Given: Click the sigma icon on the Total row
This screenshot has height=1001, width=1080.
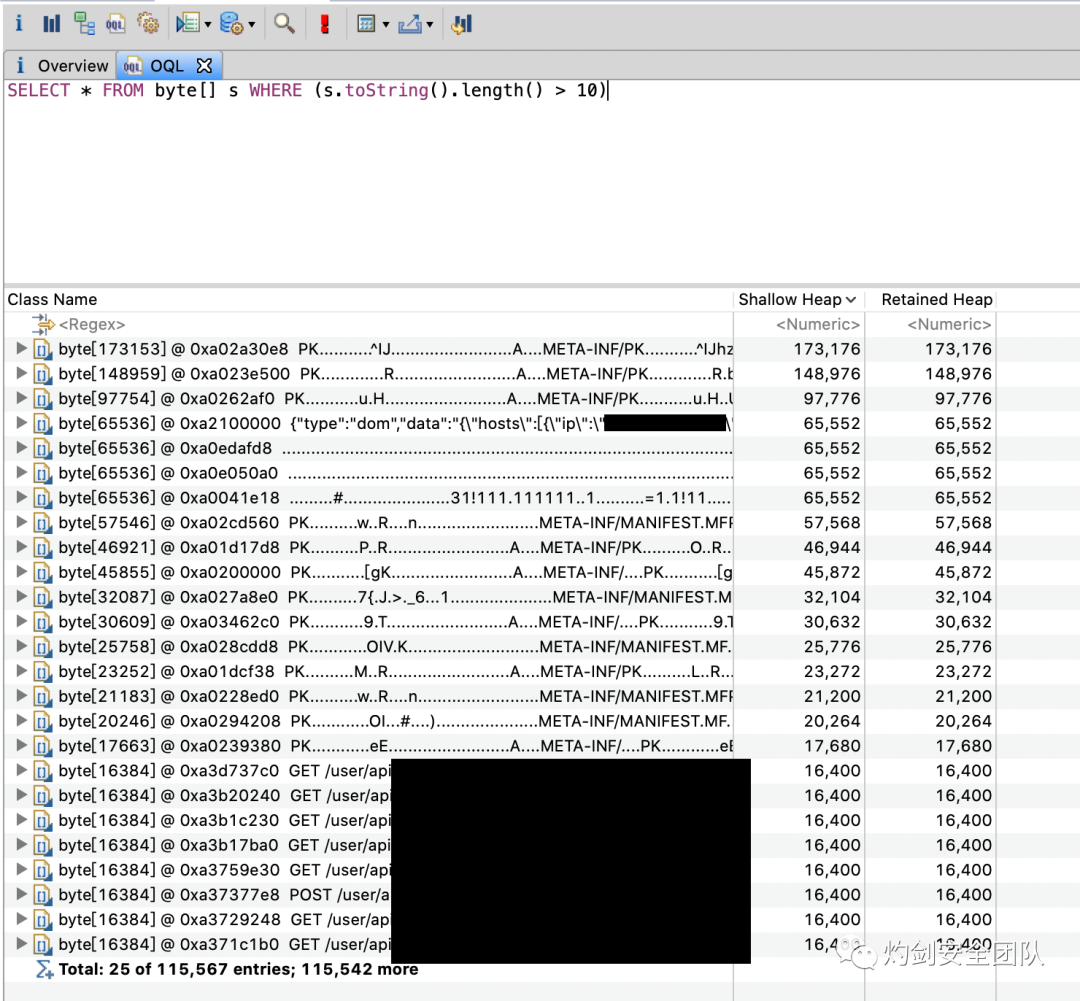Looking at the screenshot, I should (44, 969).
